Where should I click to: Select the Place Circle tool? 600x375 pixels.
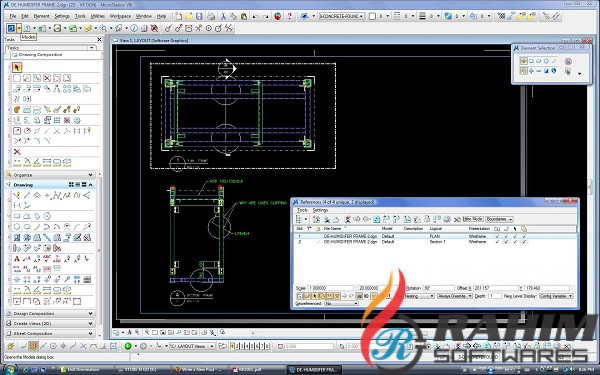[x=17, y=227]
